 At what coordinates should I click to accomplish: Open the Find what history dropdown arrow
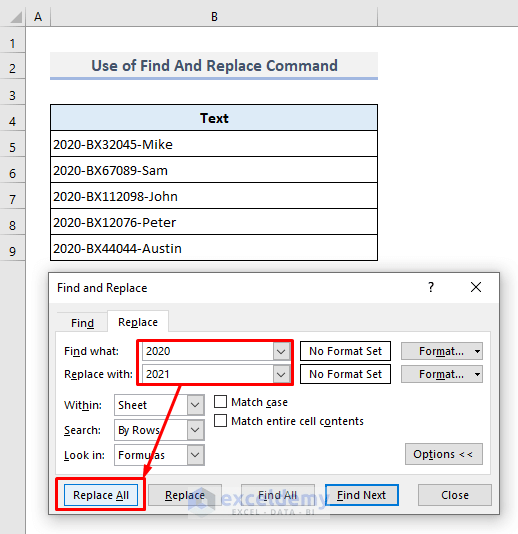281,351
